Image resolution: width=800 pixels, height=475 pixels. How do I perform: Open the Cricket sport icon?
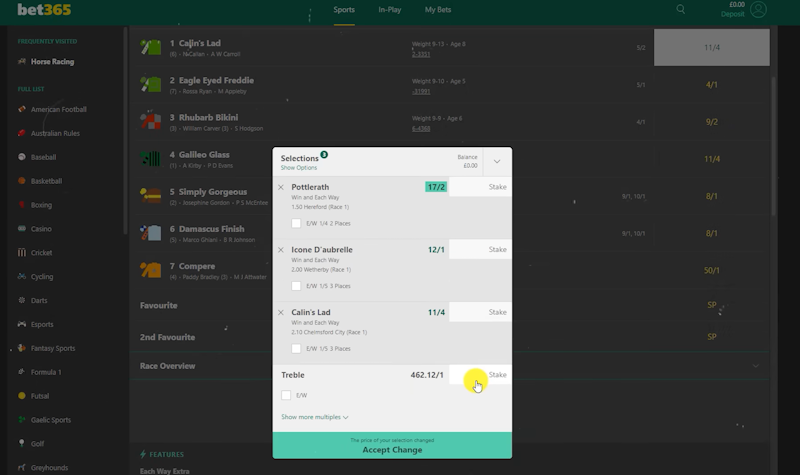coord(22,253)
